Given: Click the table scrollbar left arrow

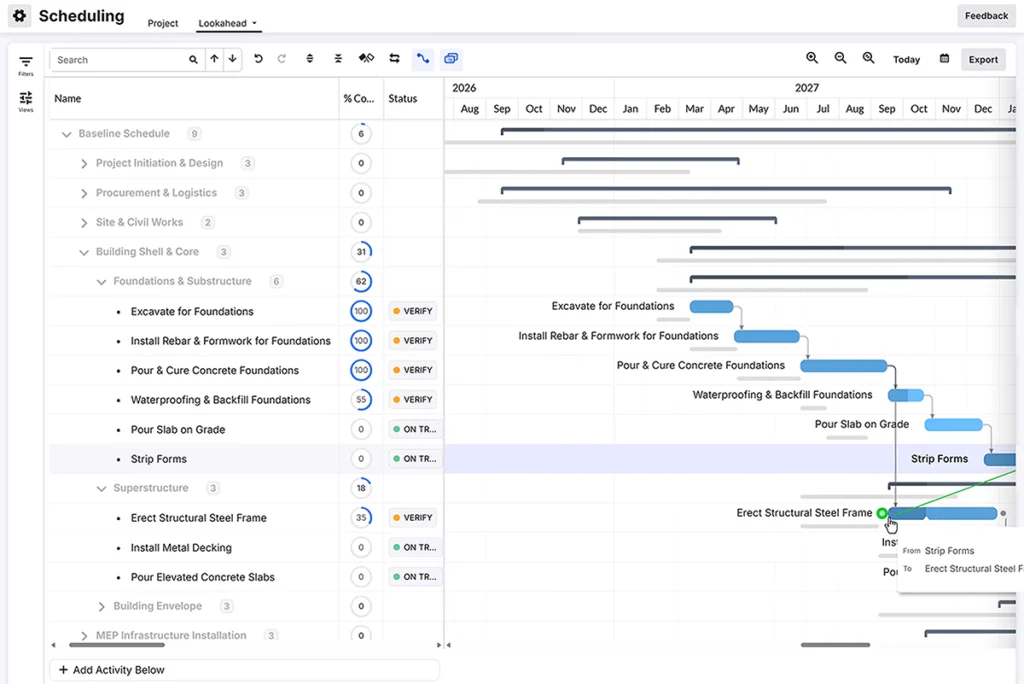Looking at the screenshot, I should (x=54, y=645).
